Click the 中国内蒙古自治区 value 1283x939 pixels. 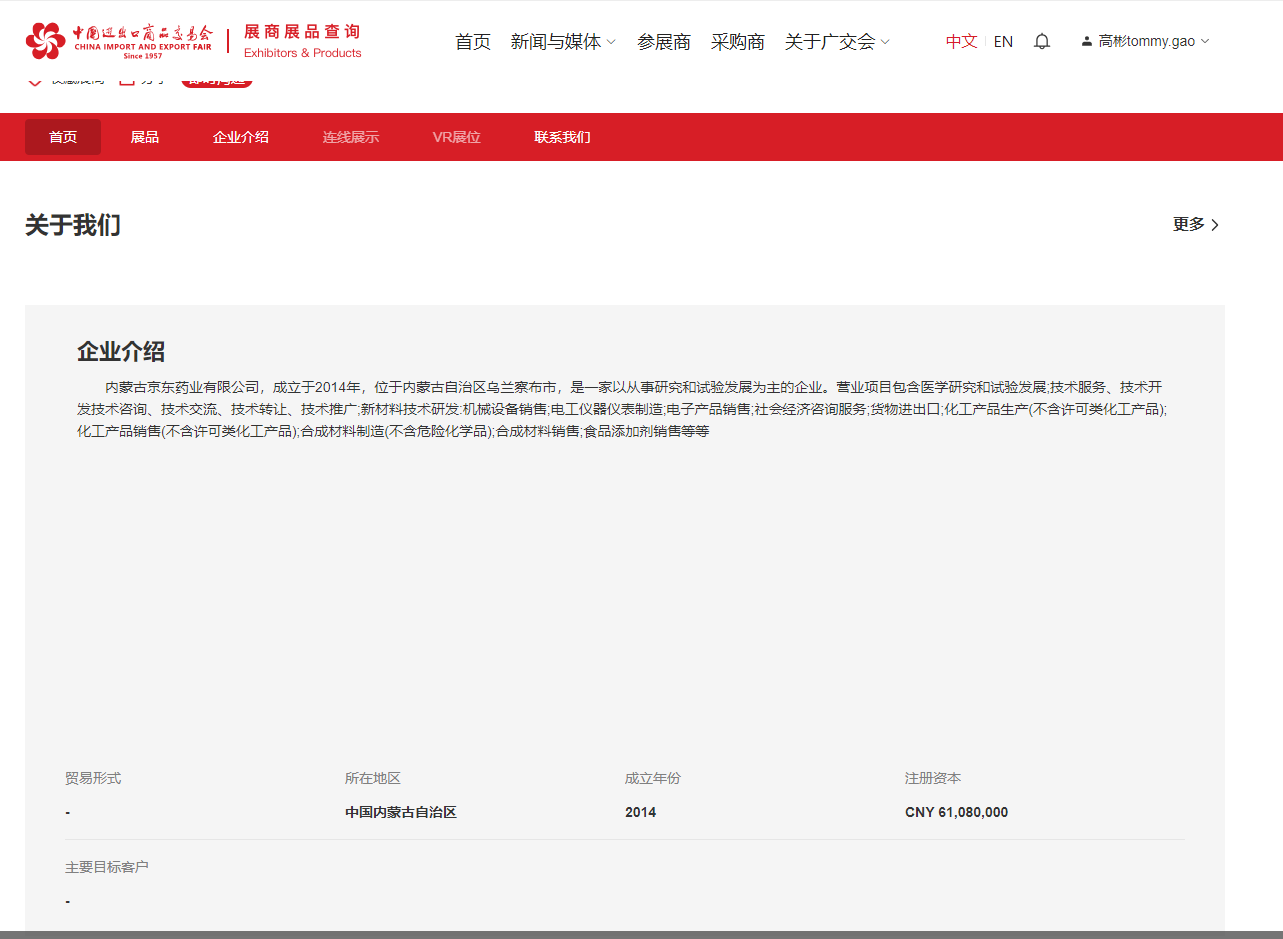tap(401, 812)
